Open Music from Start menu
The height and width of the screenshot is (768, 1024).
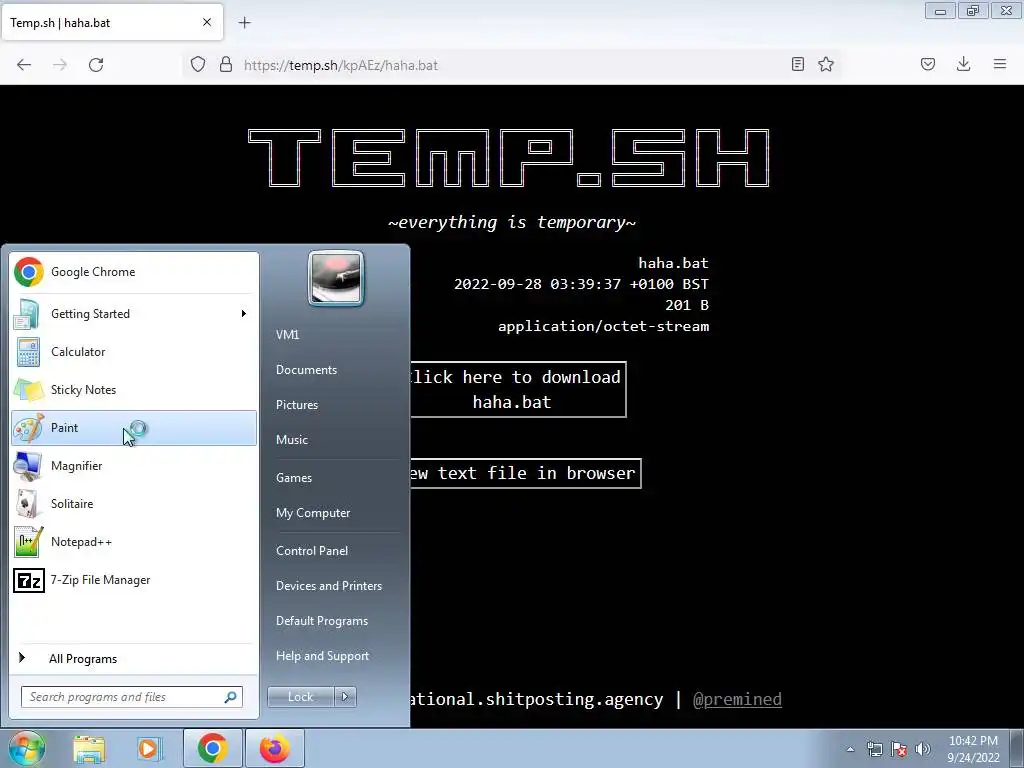click(291, 440)
